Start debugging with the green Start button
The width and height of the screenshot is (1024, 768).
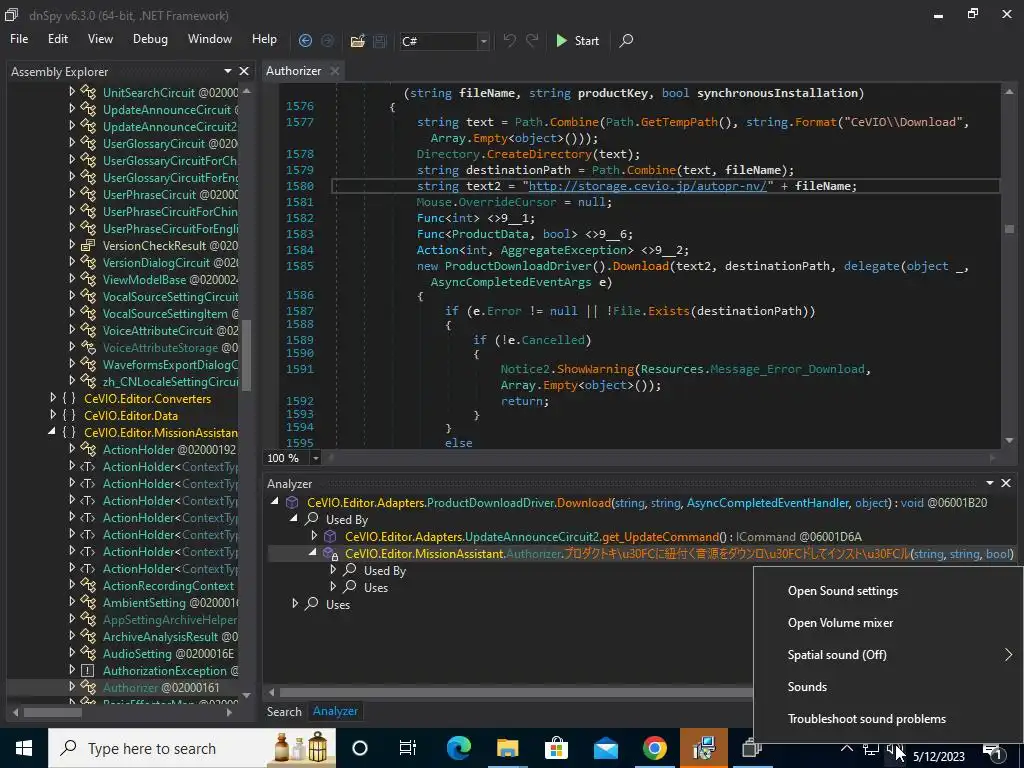click(x=577, y=40)
